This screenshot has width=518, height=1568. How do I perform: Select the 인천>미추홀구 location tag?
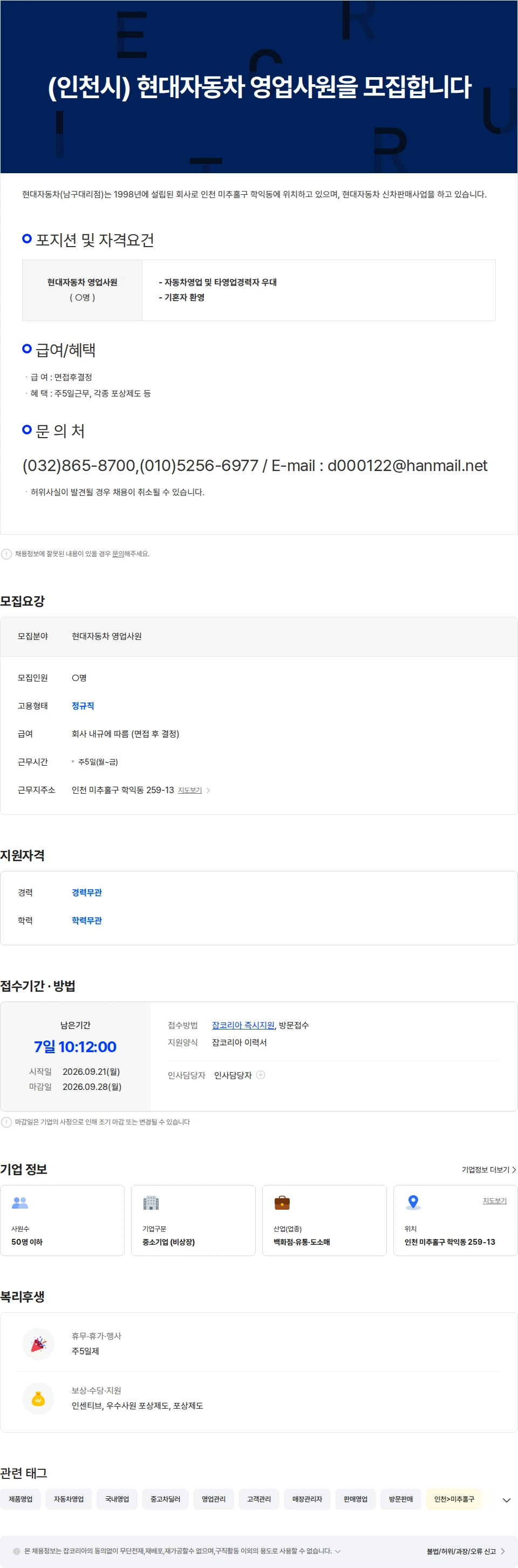pyautogui.click(x=454, y=1499)
